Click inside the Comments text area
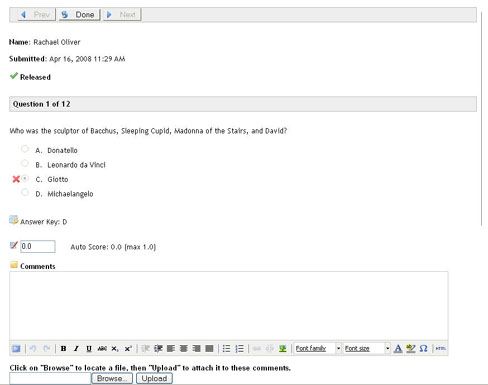488x385 pixels. [x=229, y=306]
